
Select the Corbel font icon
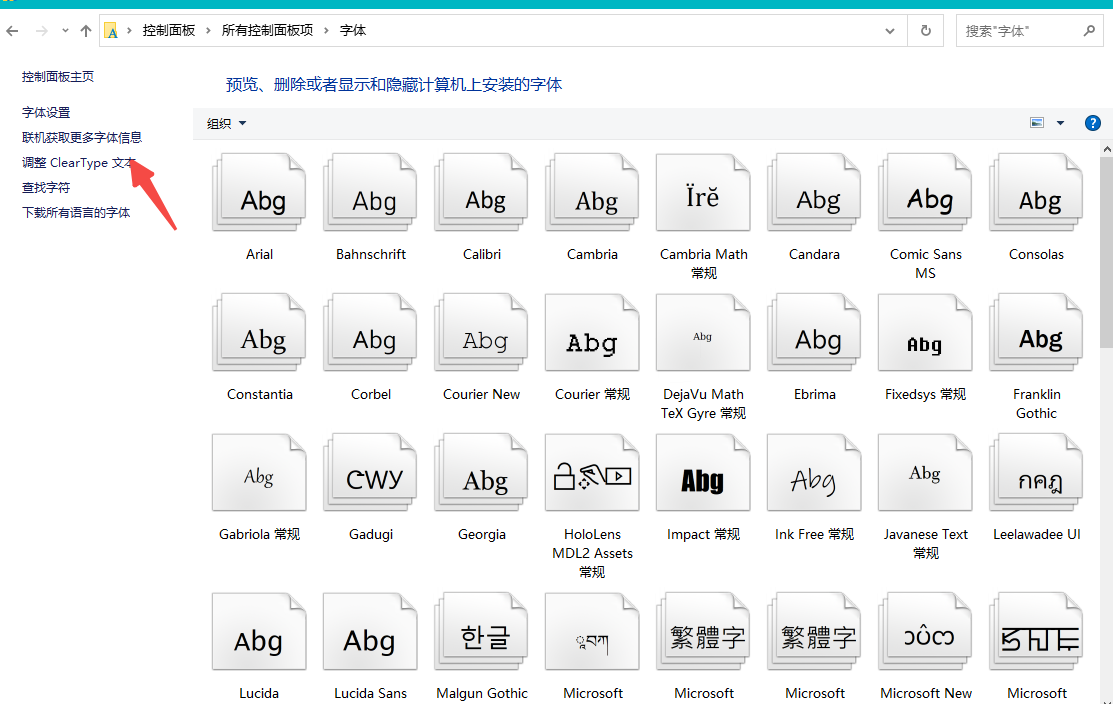[x=370, y=333]
